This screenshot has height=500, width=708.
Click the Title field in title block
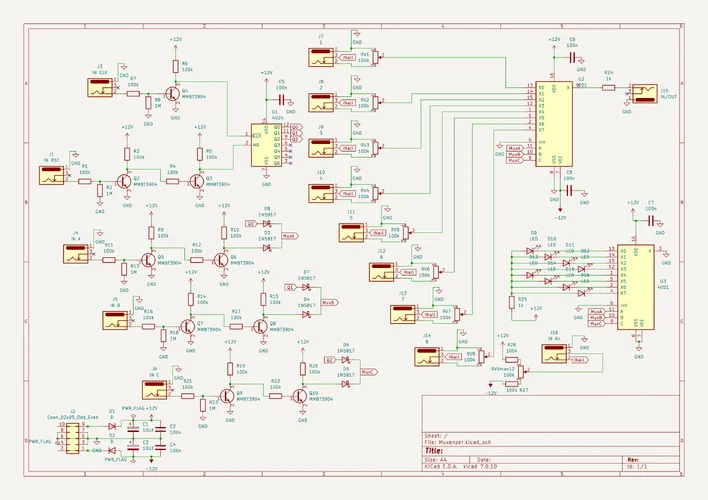[x=550, y=451]
